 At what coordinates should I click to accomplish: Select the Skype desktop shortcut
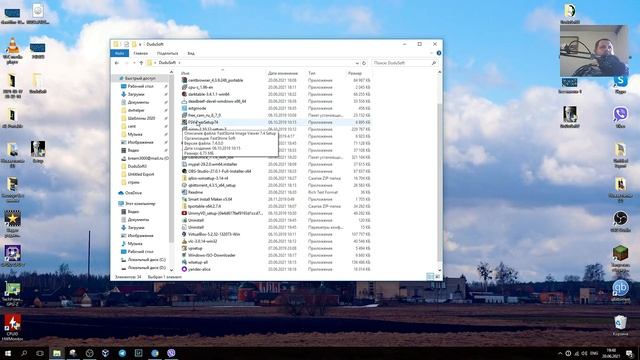620,84
